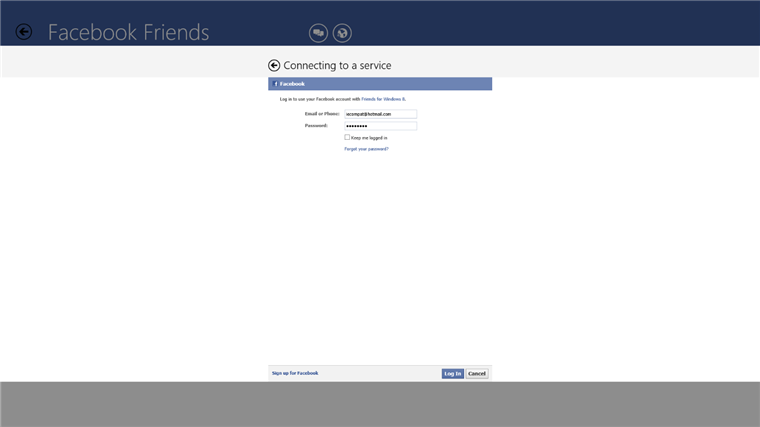Click the Log In button
This screenshot has width=760, height=427.
[453, 374]
